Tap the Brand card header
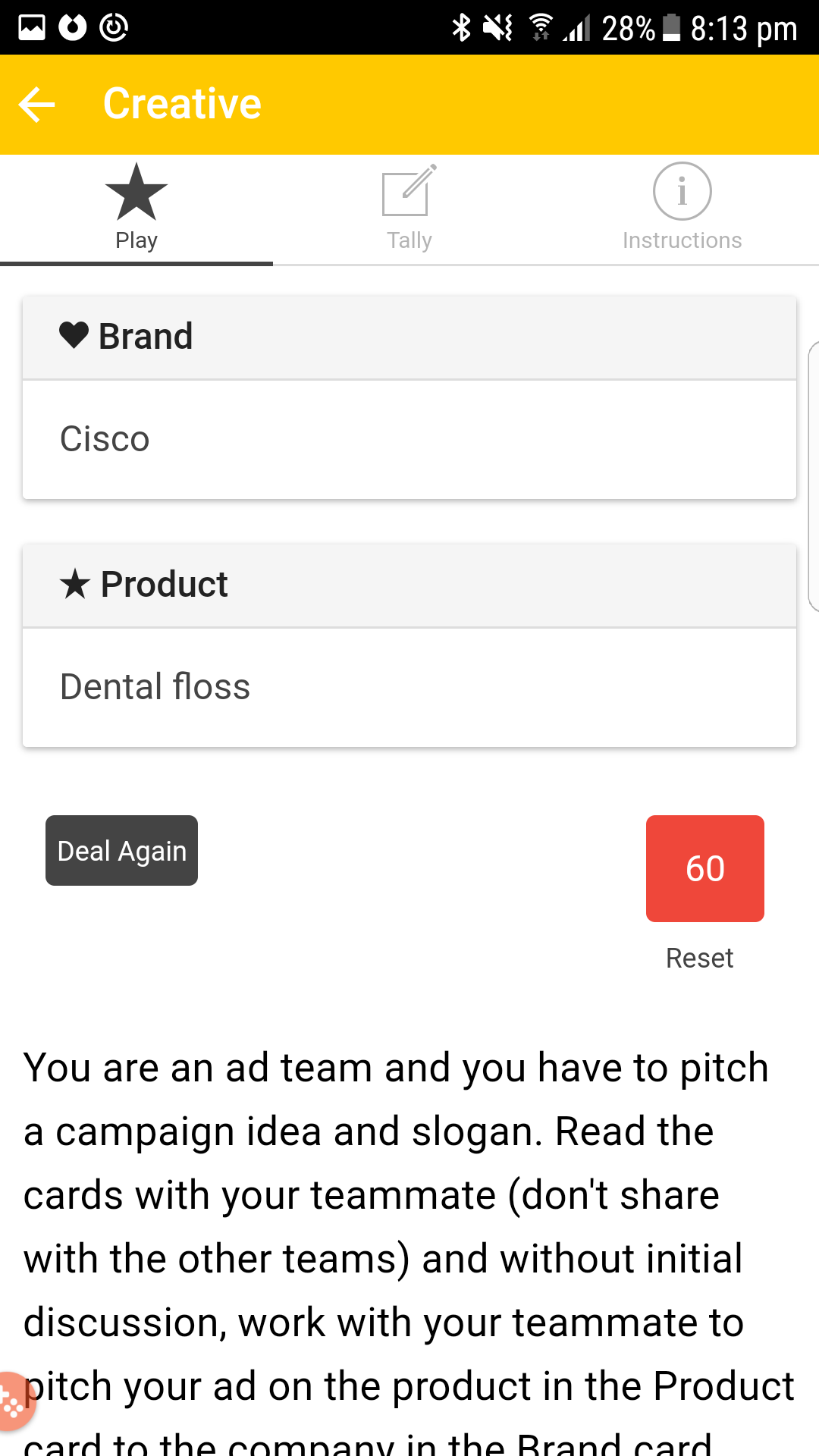This screenshot has width=819, height=1456. (409, 337)
